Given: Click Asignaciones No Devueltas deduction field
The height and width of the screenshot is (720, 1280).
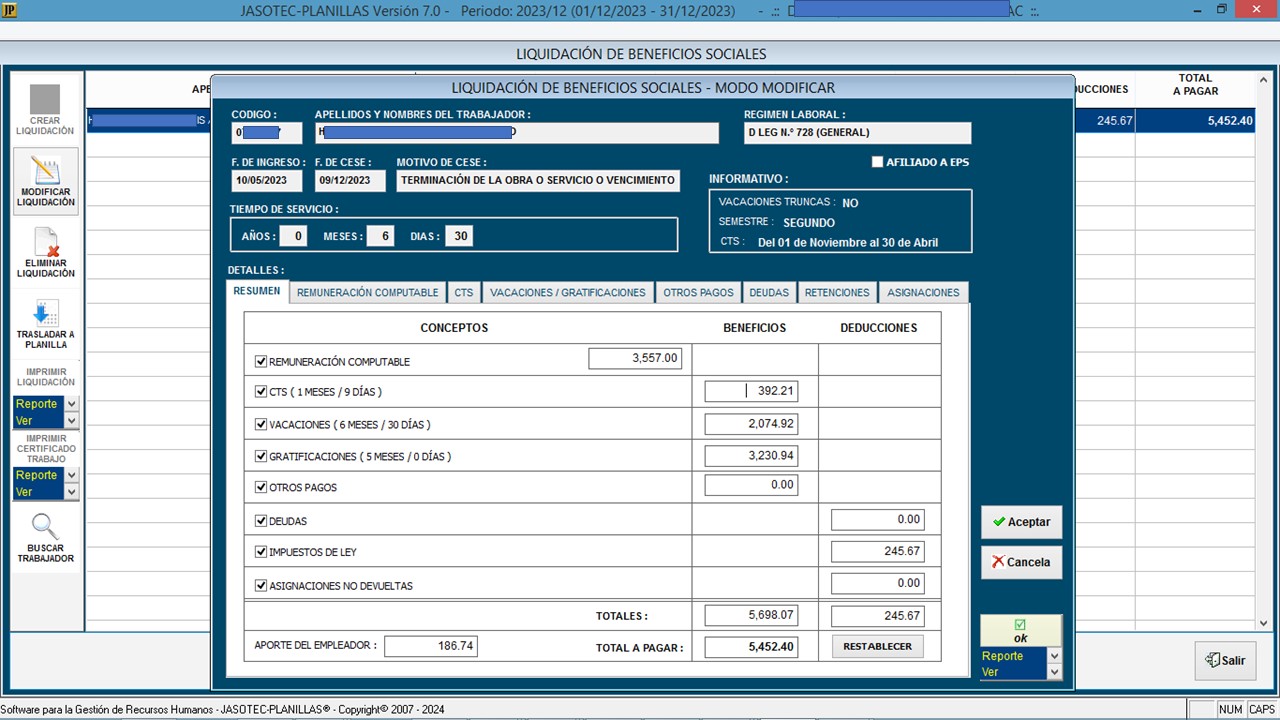Looking at the screenshot, I should [877, 583].
